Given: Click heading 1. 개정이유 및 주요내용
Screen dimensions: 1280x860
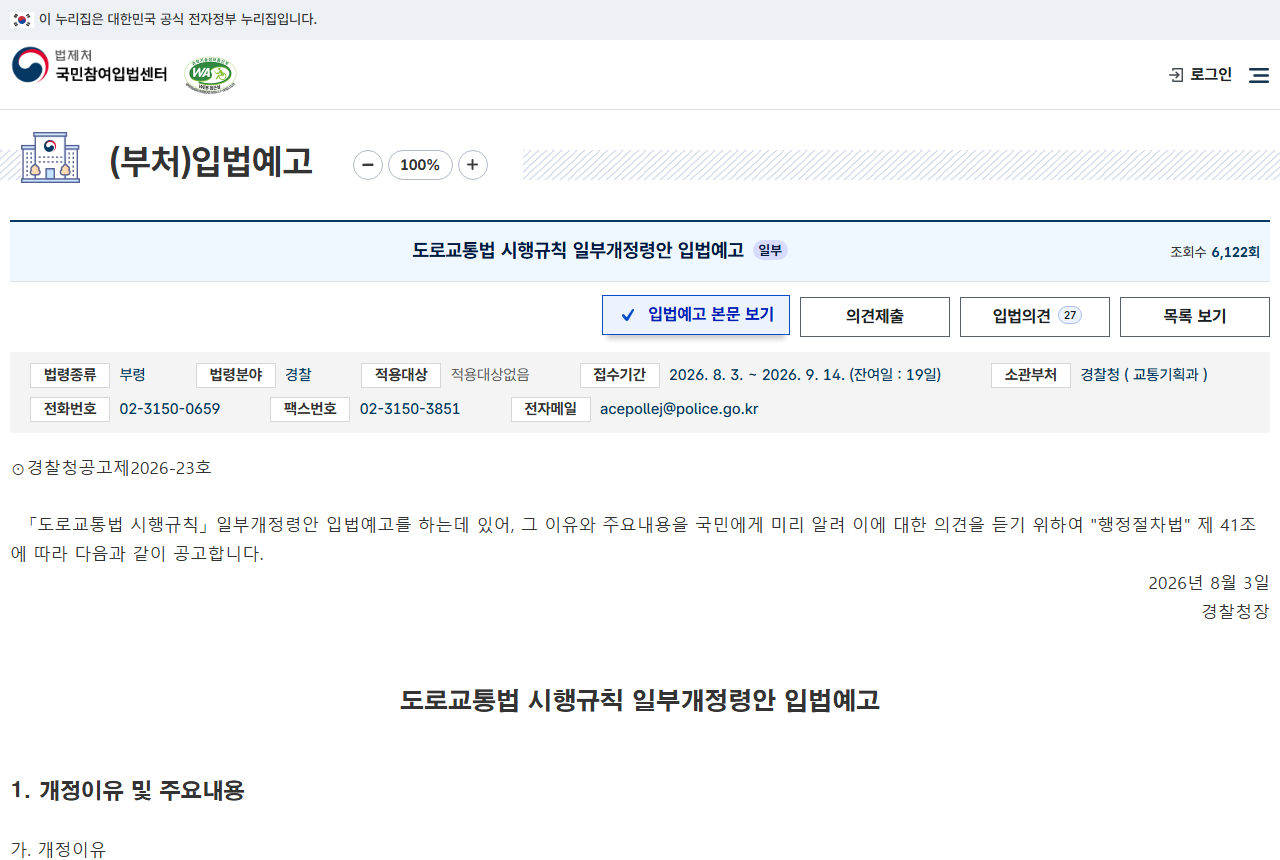Looking at the screenshot, I should [128, 791].
